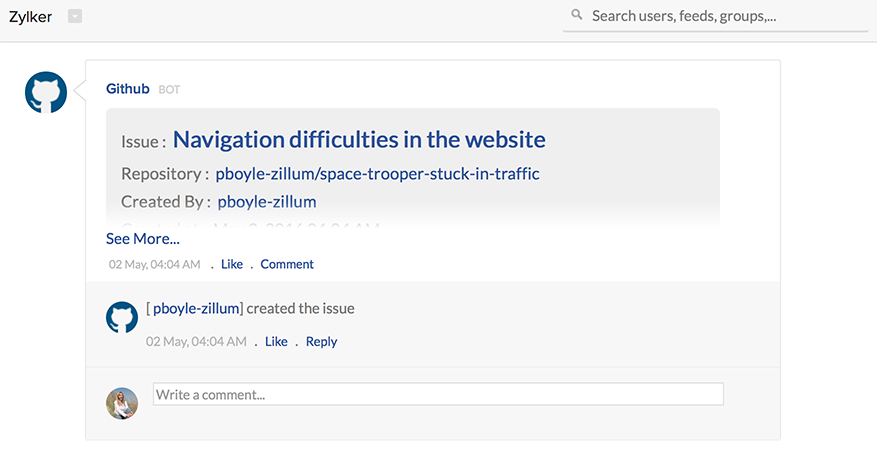The width and height of the screenshot is (877, 450).
Task: Focus the Search users, feeds, groups field
Action: 716,16
